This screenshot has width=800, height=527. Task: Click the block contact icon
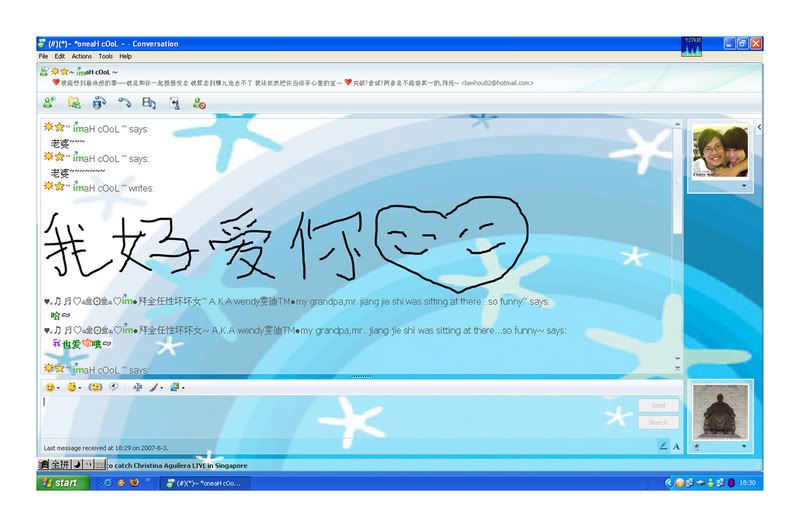tap(199, 102)
